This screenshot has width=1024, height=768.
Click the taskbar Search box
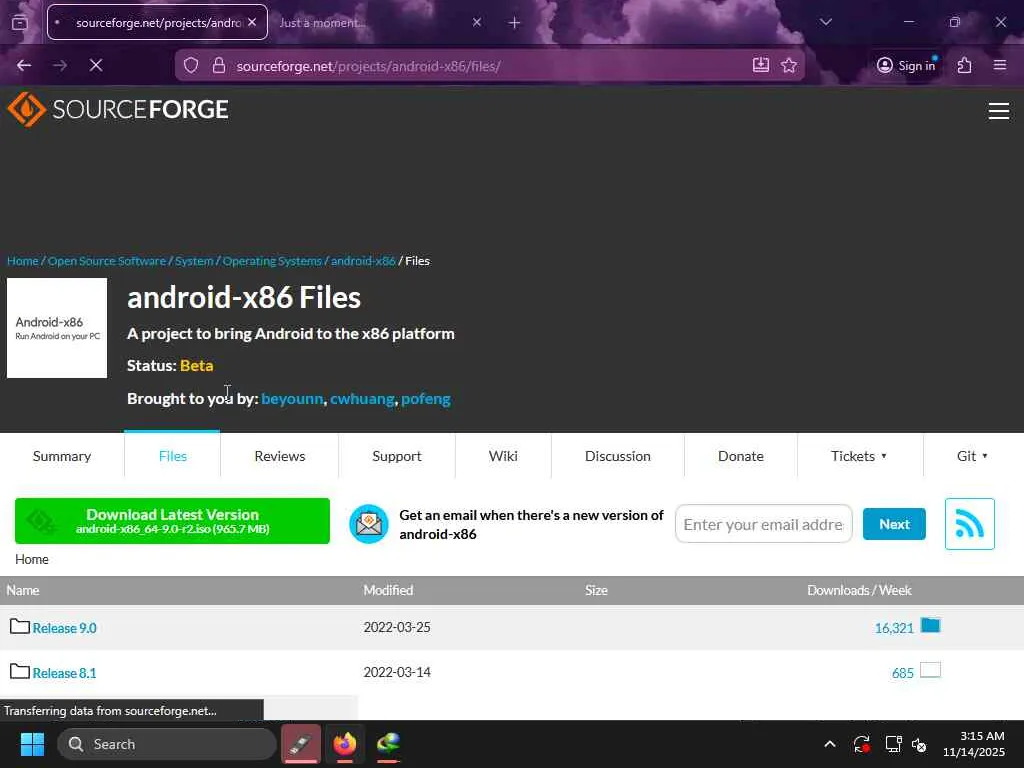167,744
